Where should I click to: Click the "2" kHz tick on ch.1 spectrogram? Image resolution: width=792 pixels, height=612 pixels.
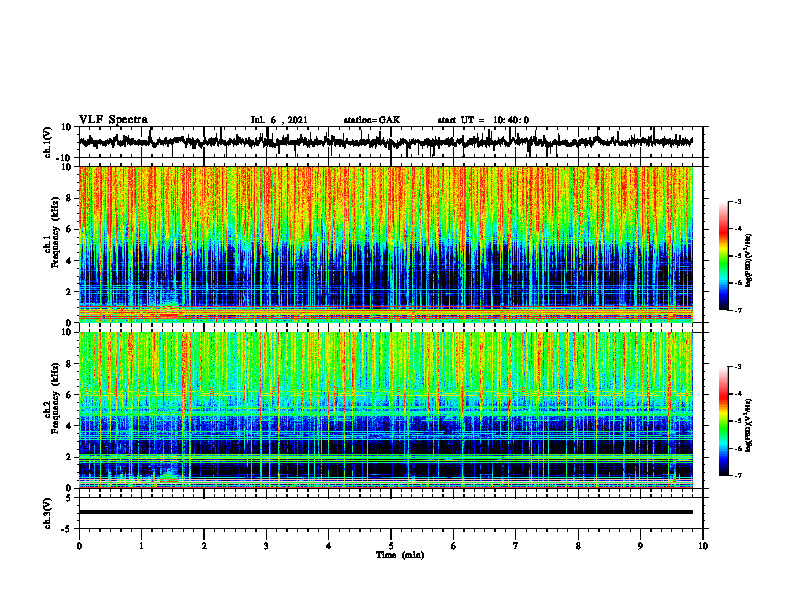[70, 292]
